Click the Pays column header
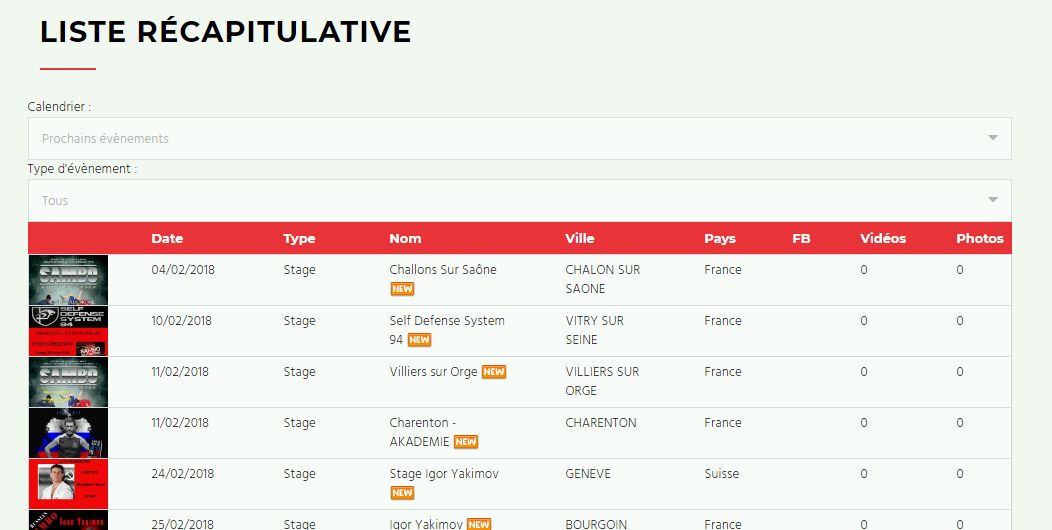1052x530 pixels. (719, 238)
